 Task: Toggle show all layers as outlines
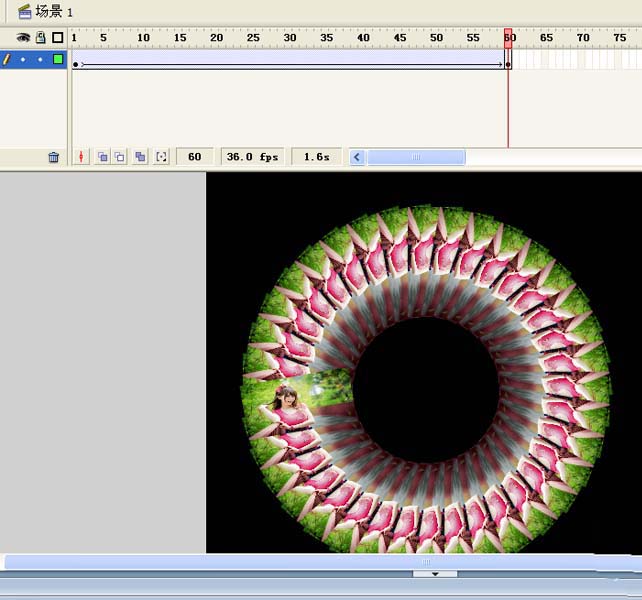coord(58,38)
